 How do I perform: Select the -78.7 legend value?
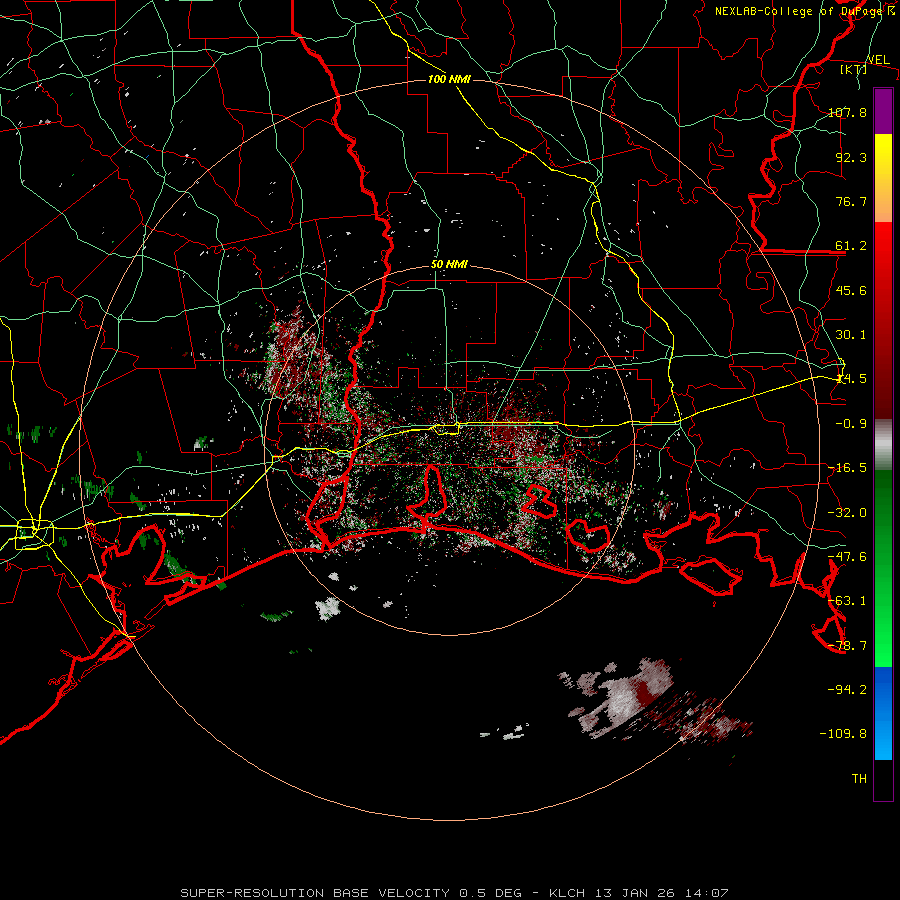(848, 645)
